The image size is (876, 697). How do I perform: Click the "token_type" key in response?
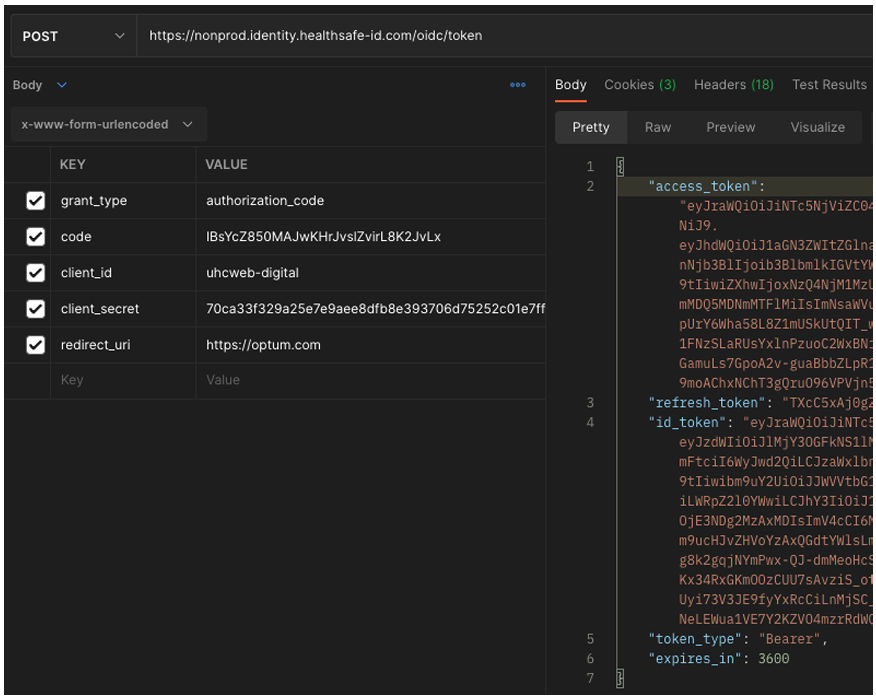(694, 639)
